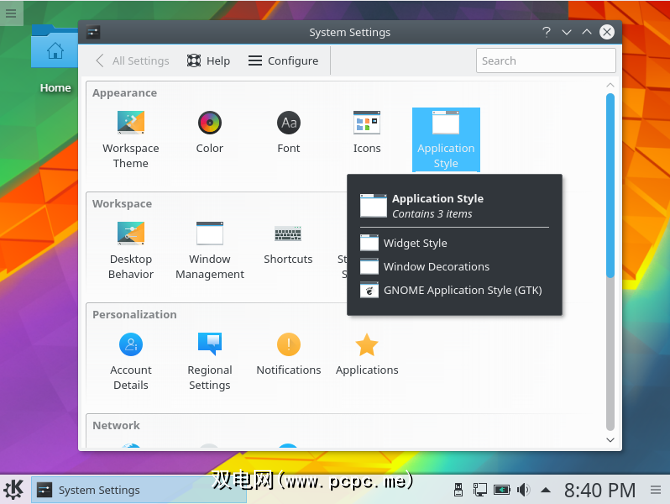The width and height of the screenshot is (670, 504).
Task: Open Desktop Behavior settings
Action: pos(131,251)
